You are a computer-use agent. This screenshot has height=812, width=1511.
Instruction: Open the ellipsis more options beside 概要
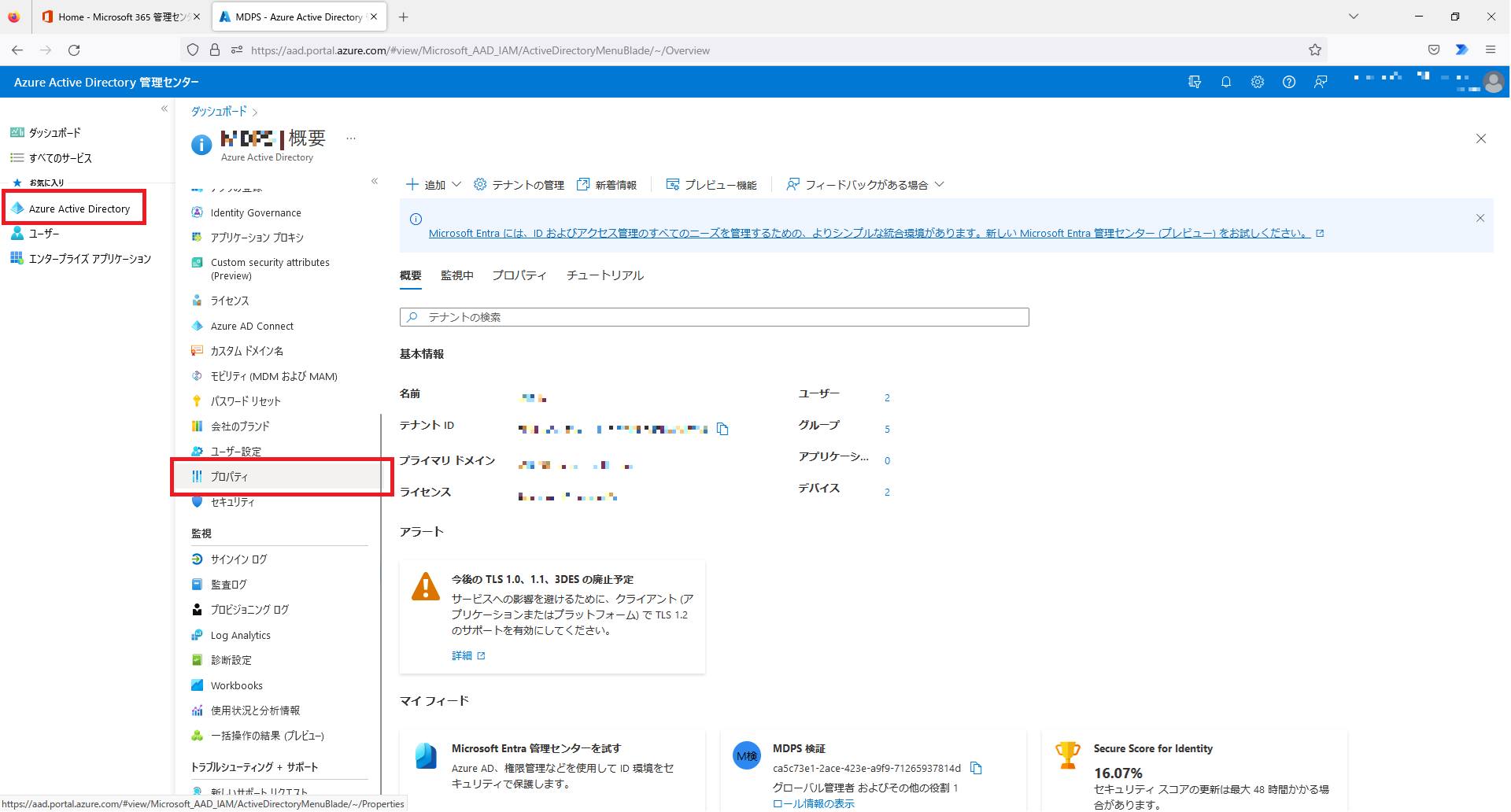(x=351, y=138)
